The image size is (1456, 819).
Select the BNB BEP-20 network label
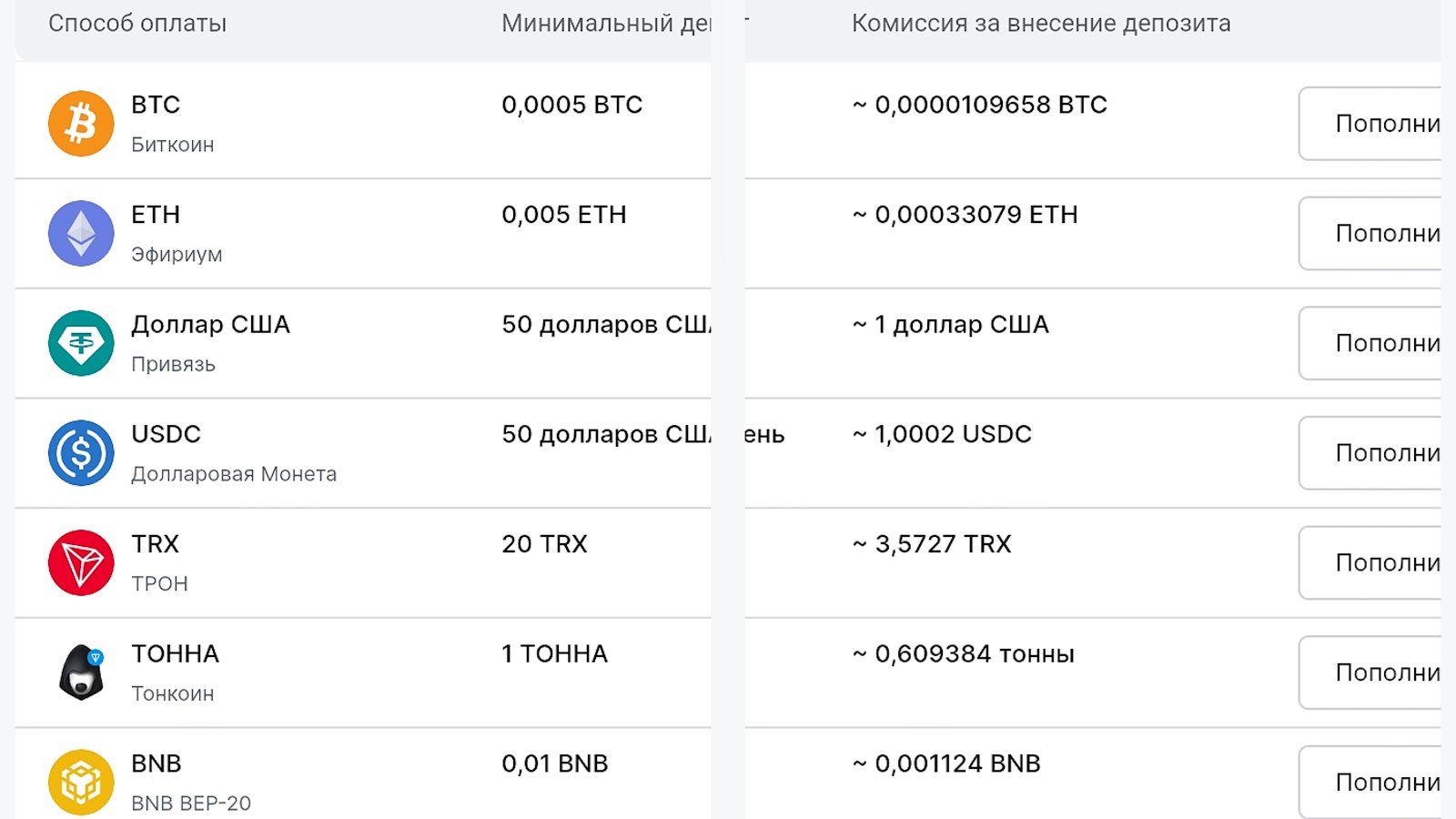pyautogui.click(x=191, y=804)
